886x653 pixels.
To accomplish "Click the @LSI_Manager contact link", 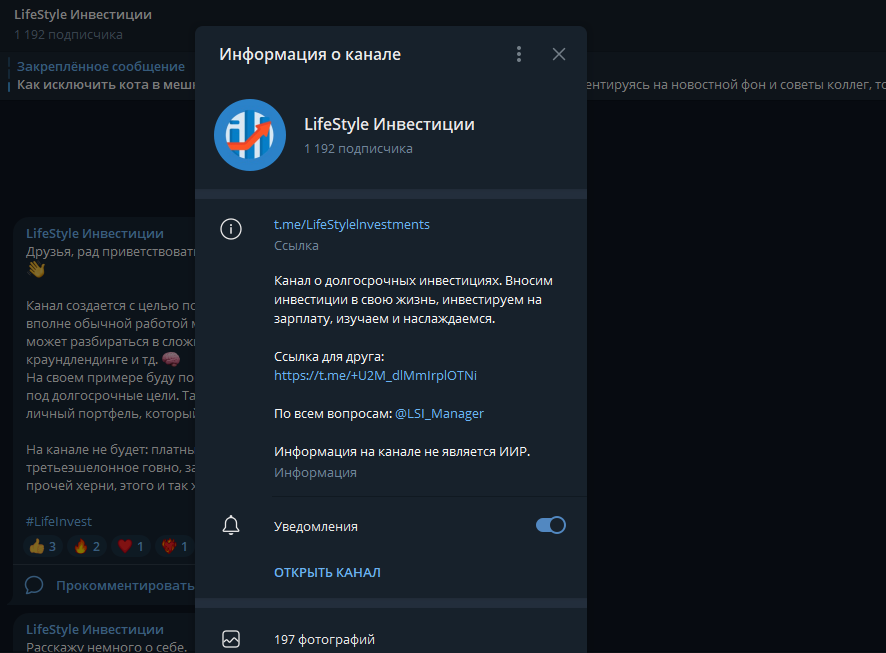I will click(x=439, y=413).
